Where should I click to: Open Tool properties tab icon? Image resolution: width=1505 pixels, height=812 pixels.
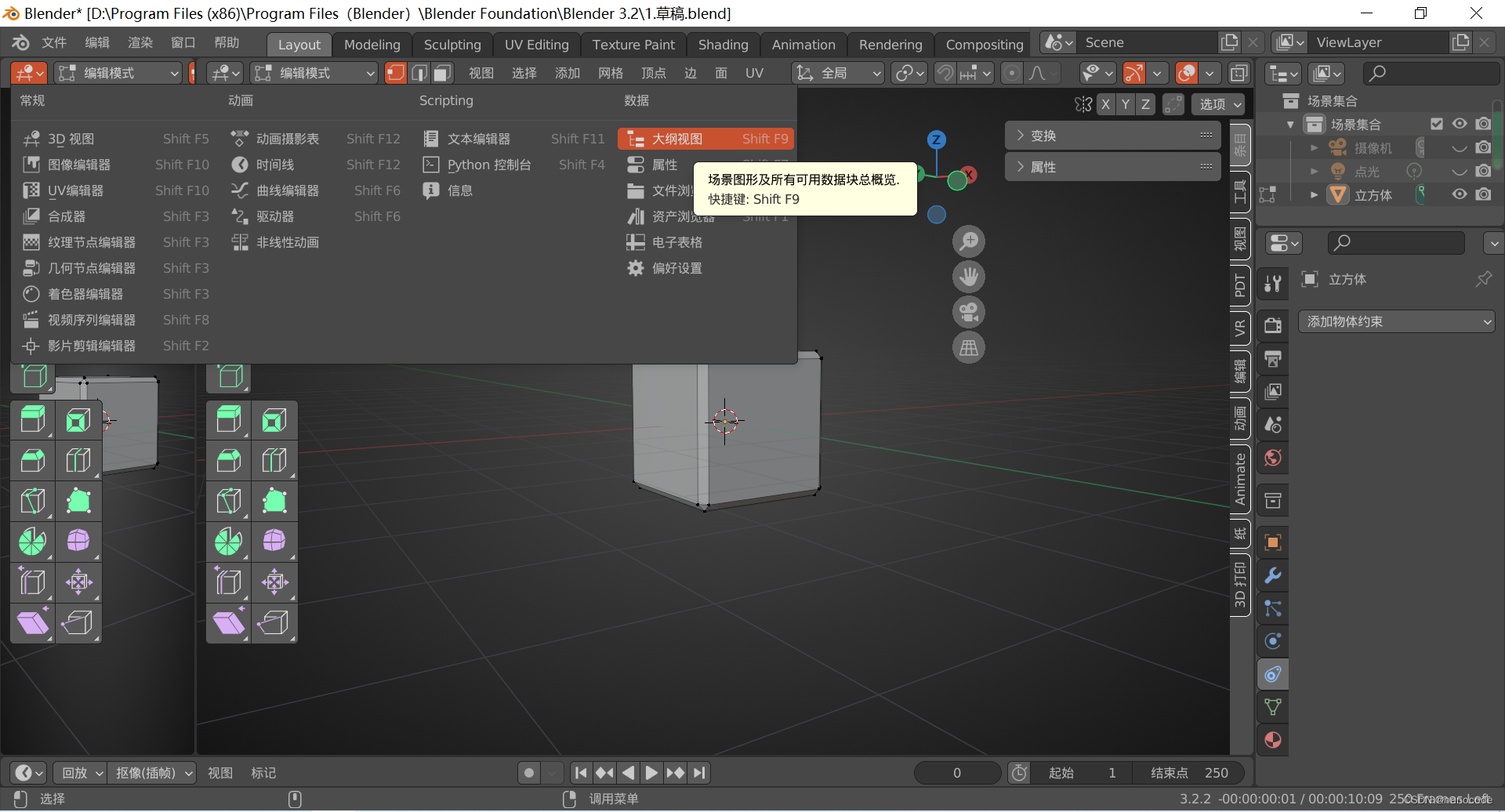coord(1273,283)
